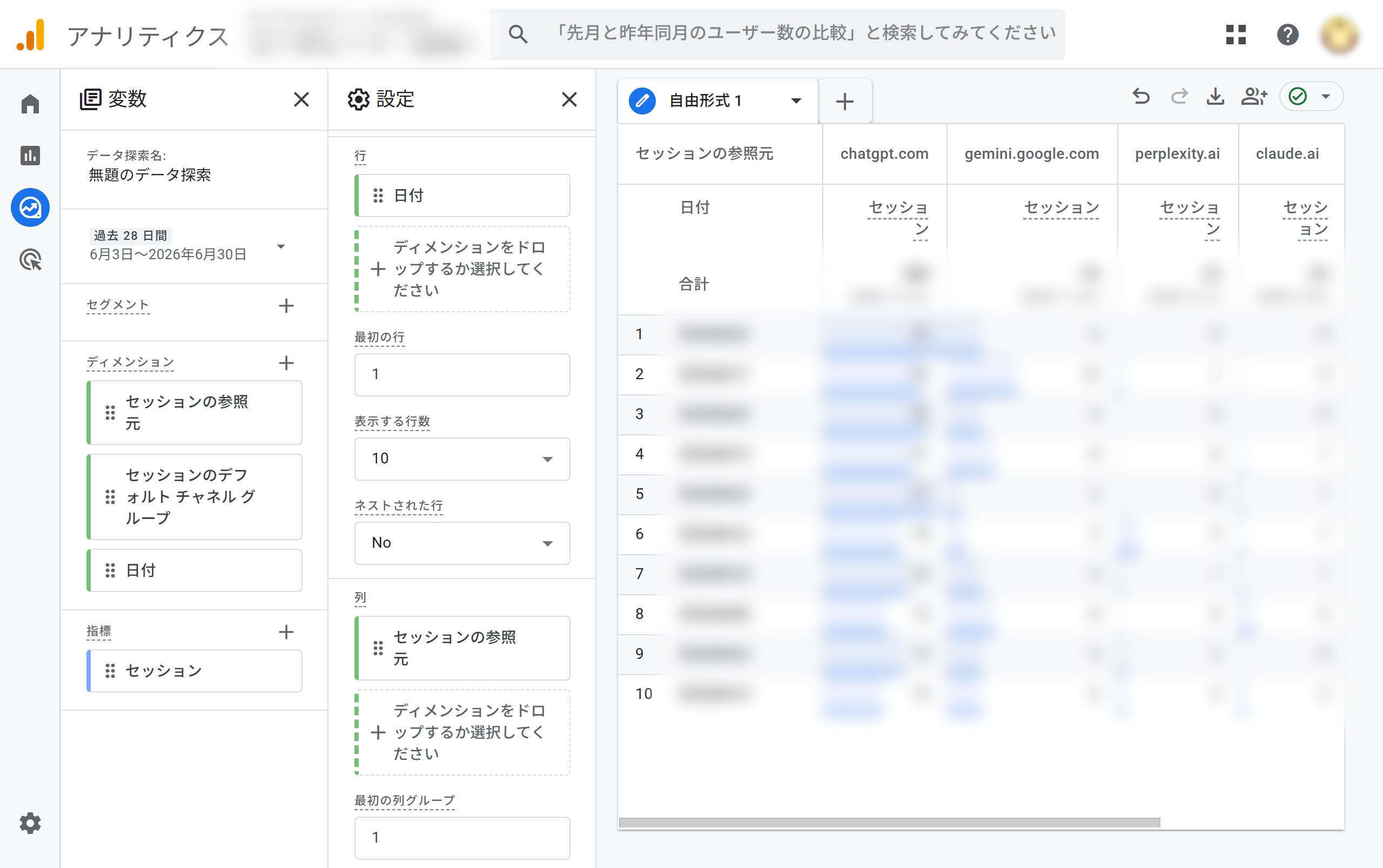This screenshot has height=868, width=1383.
Task: Open the Explore icon in sidebar
Action: tap(30, 207)
